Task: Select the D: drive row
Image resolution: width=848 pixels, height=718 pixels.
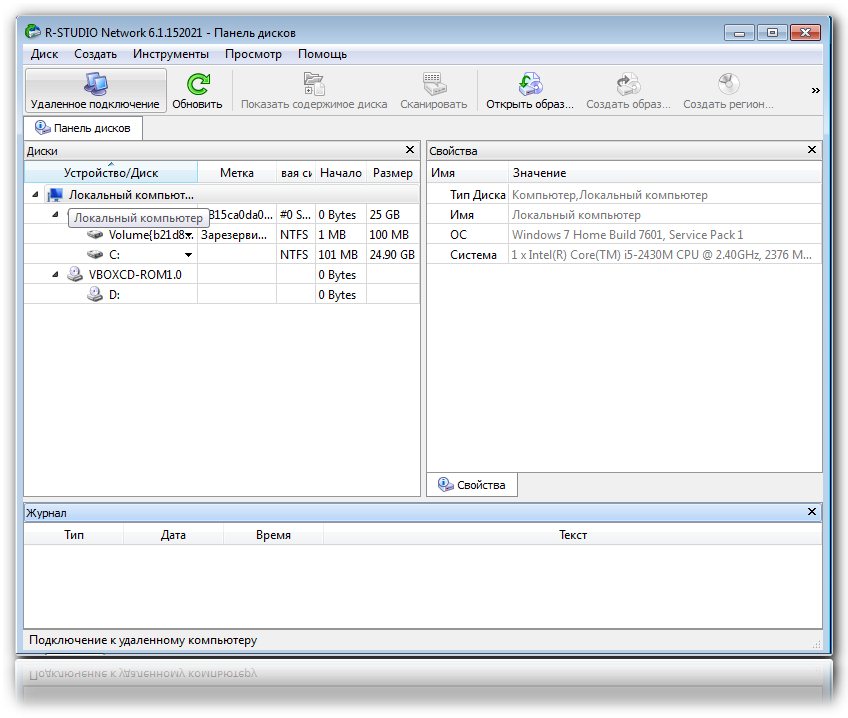Action: tap(113, 295)
